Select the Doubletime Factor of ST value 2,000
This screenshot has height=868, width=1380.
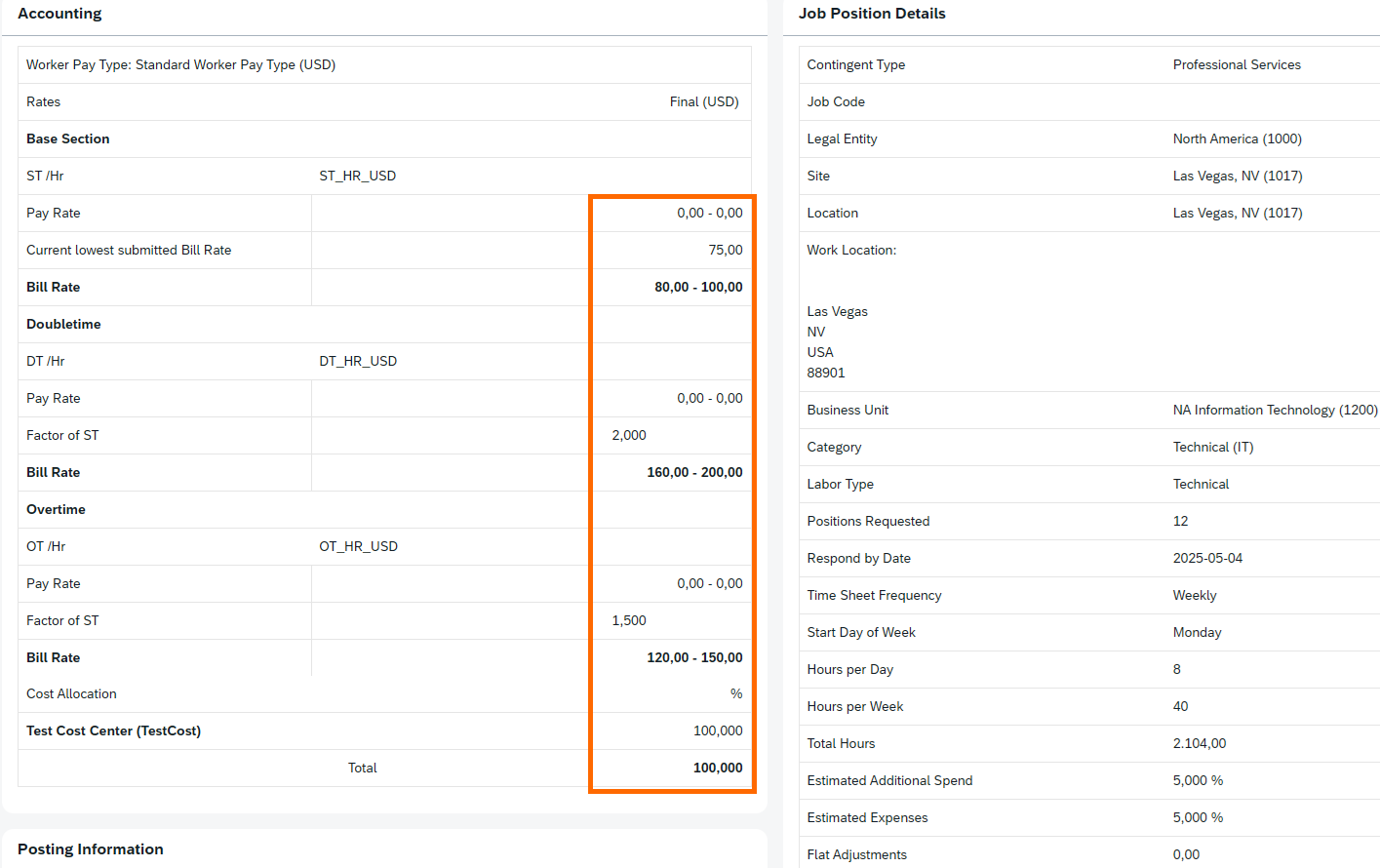point(629,435)
